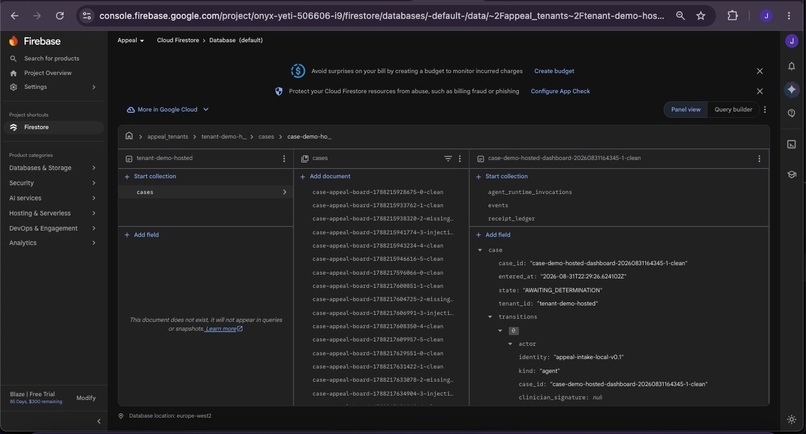
Task: Expand Analytics category
Action: (x=52, y=243)
